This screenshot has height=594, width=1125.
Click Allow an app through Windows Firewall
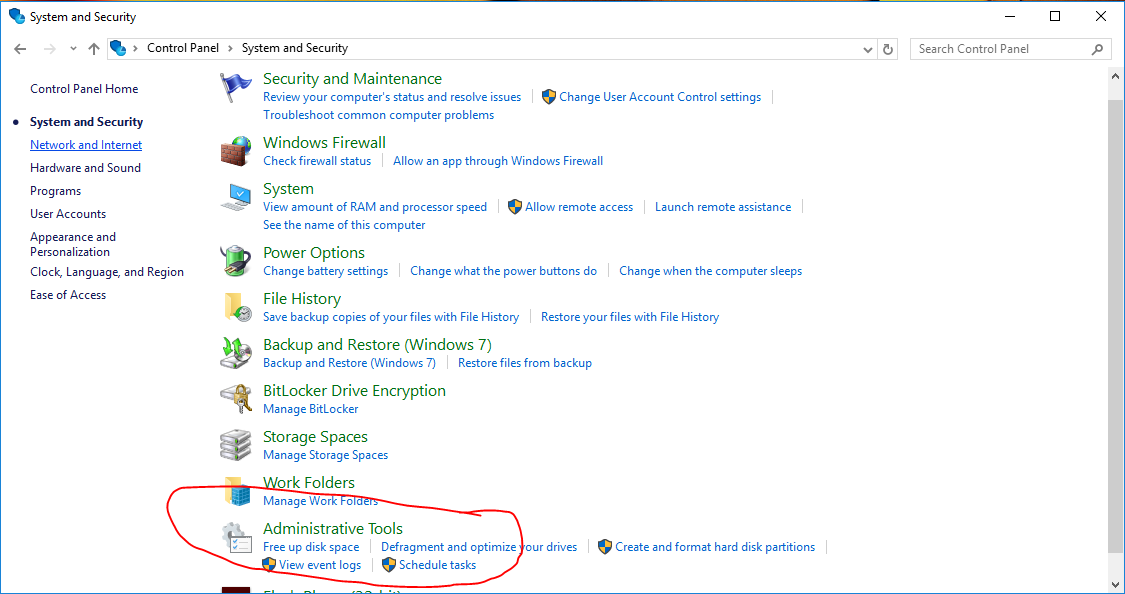(498, 161)
